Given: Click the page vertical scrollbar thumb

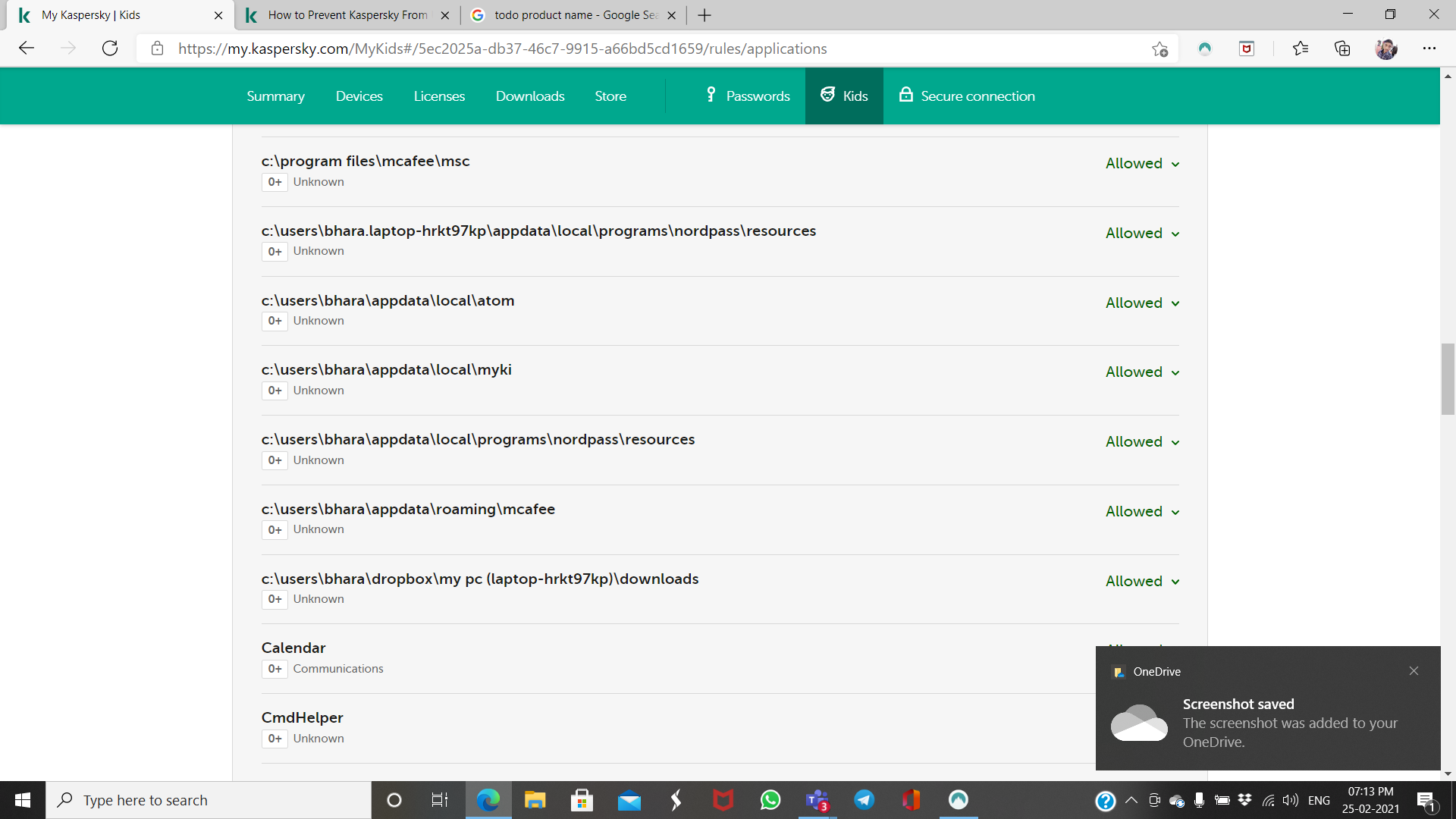Looking at the screenshot, I should (1448, 379).
